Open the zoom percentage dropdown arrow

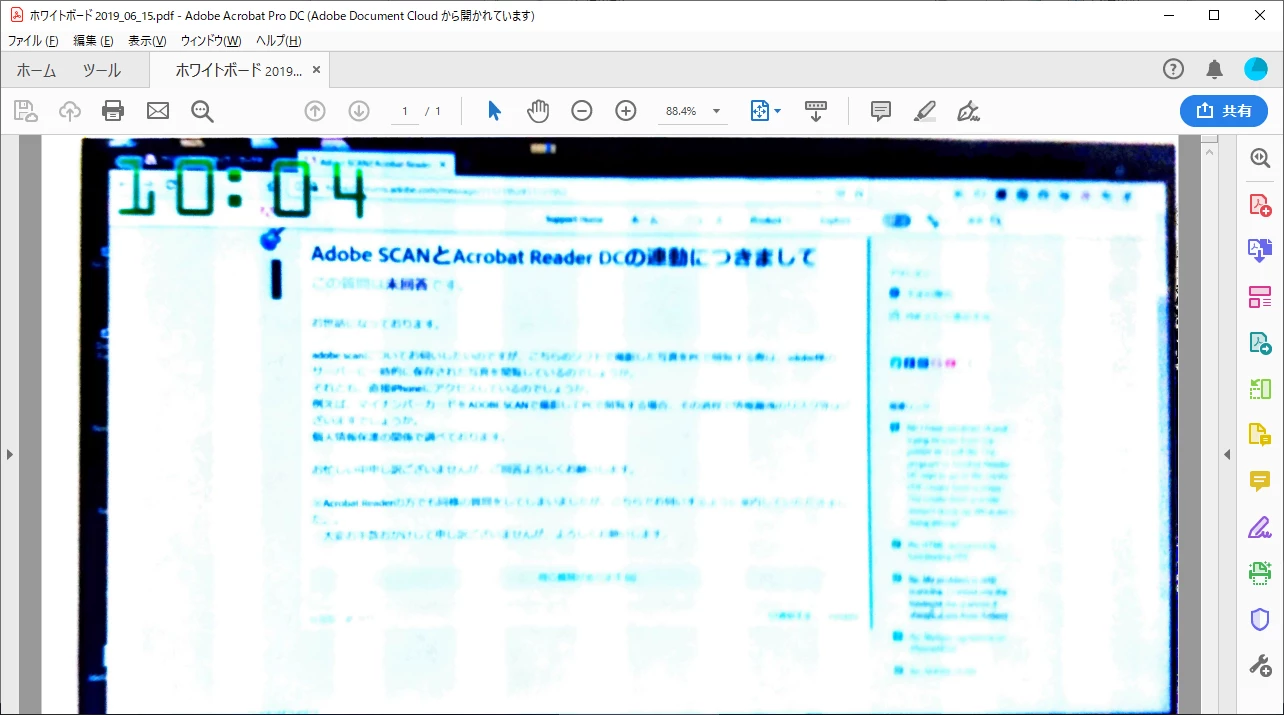[x=716, y=111]
